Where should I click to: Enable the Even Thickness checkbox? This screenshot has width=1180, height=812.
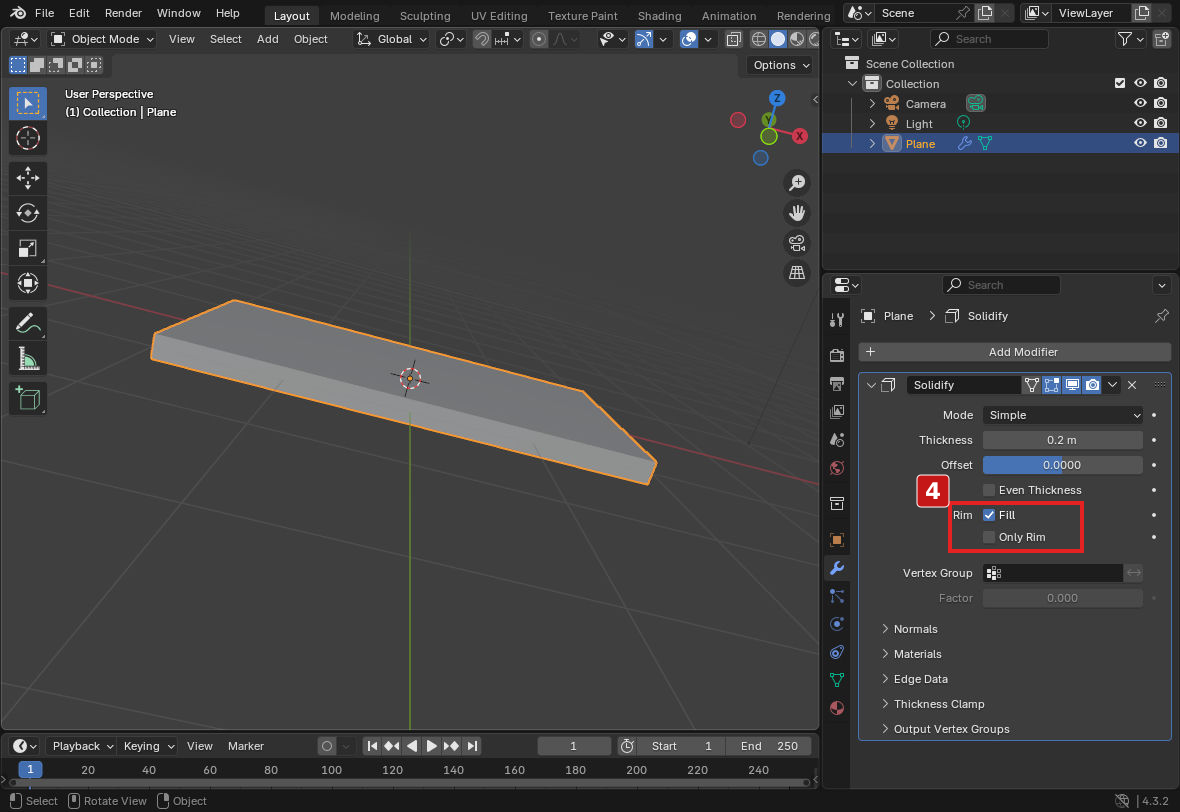(989, 490)
